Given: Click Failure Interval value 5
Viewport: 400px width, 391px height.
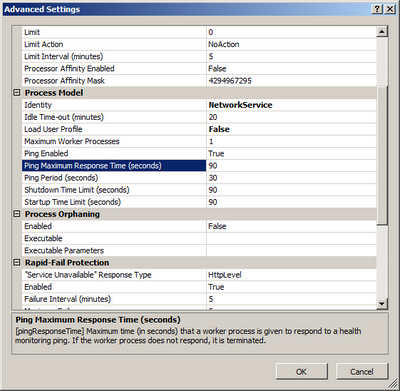Looking at the screenshot, I should tap(291, 299).
